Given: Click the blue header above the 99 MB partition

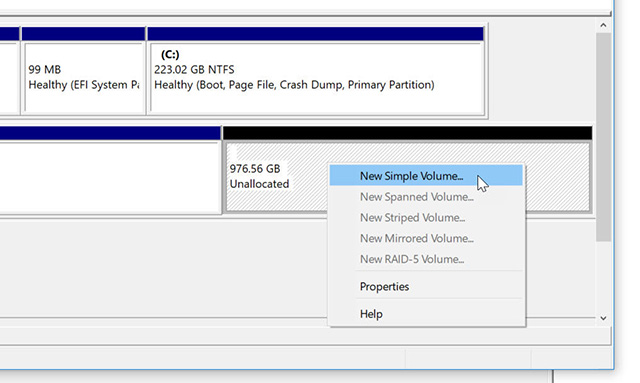Looking at the screenshot, I should (x=84, y=34).
